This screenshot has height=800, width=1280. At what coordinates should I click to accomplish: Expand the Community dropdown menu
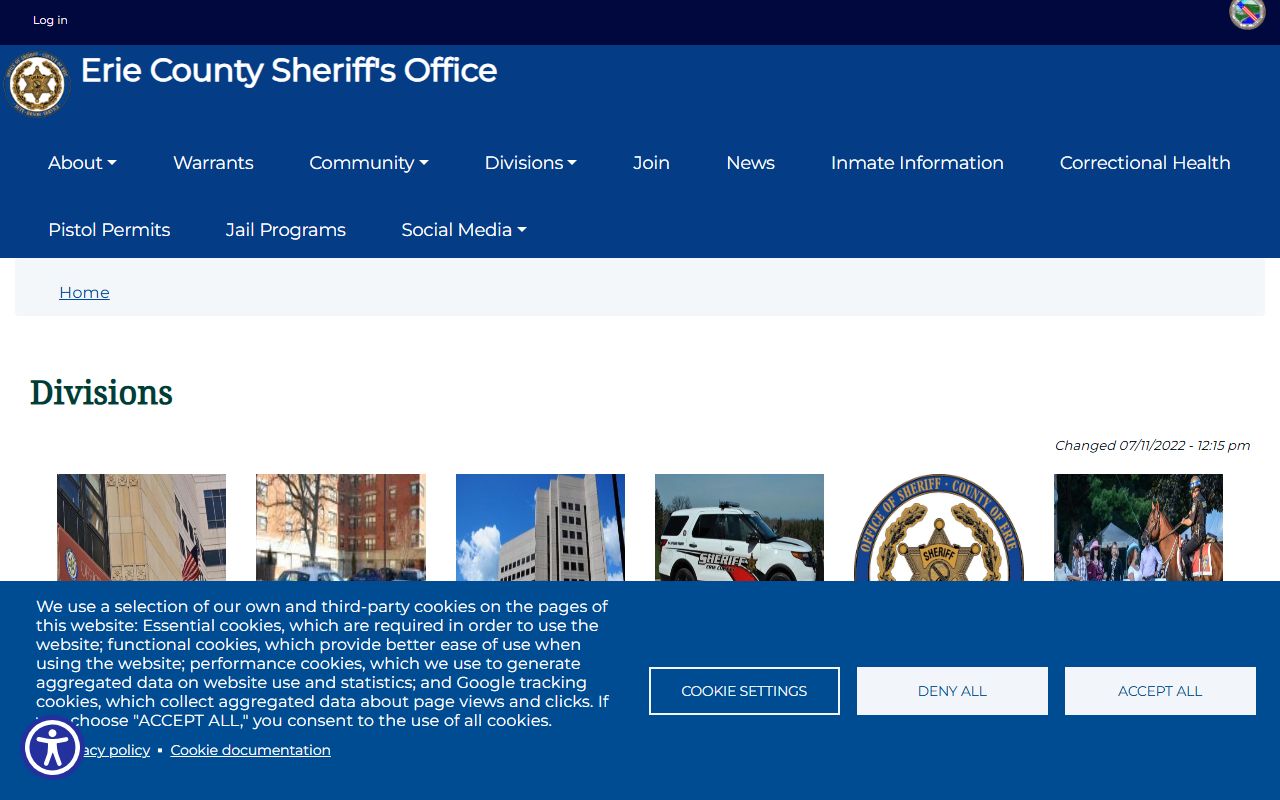click(x=368, y=163)
